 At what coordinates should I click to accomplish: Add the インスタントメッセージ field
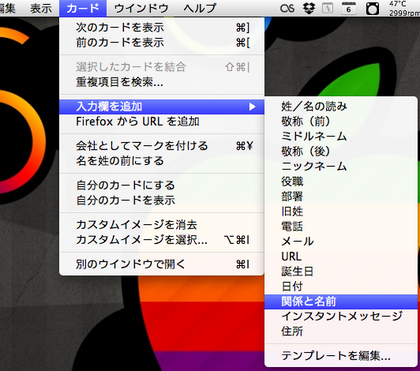[x=341, y=316]
